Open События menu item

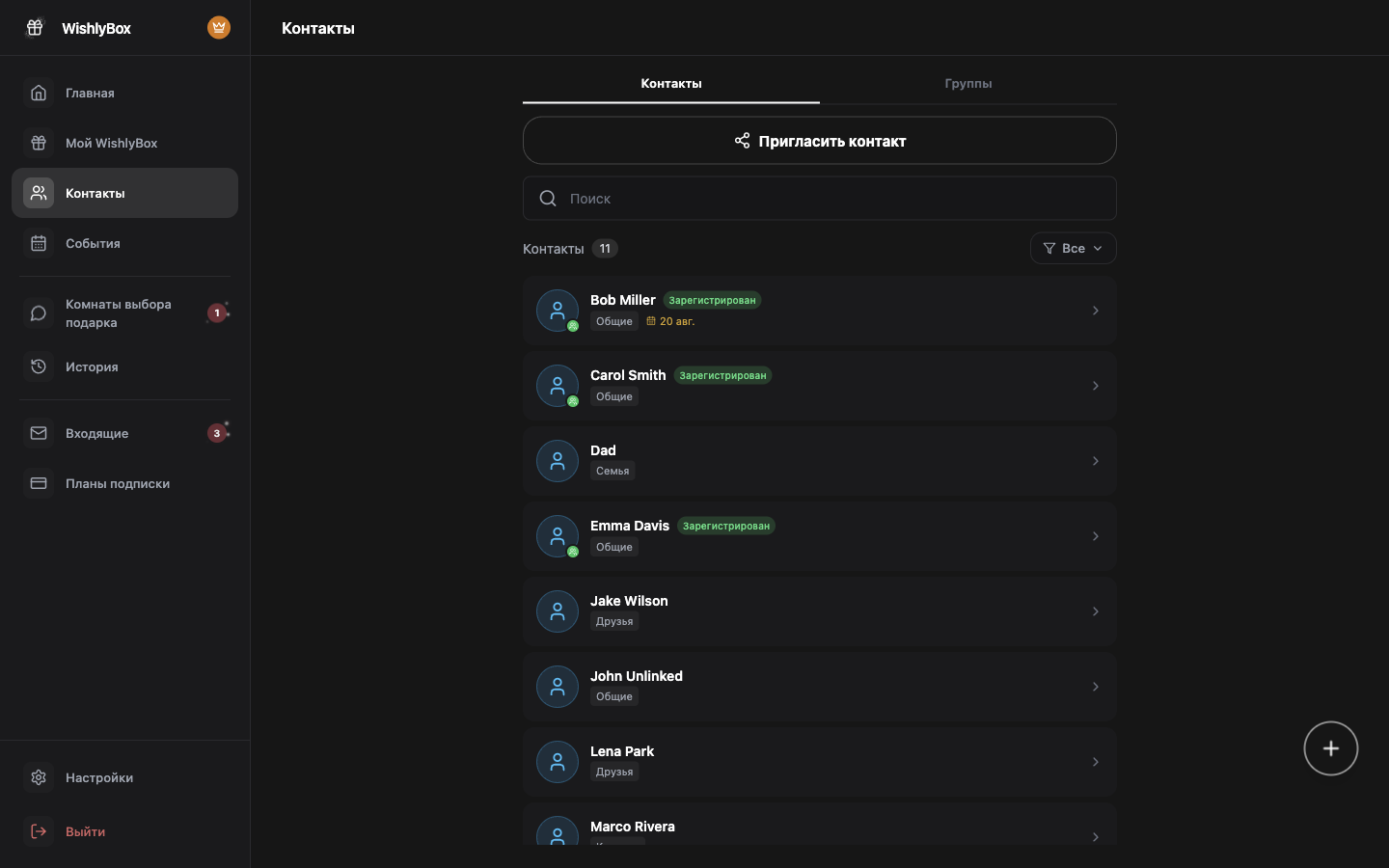point(124,243)
